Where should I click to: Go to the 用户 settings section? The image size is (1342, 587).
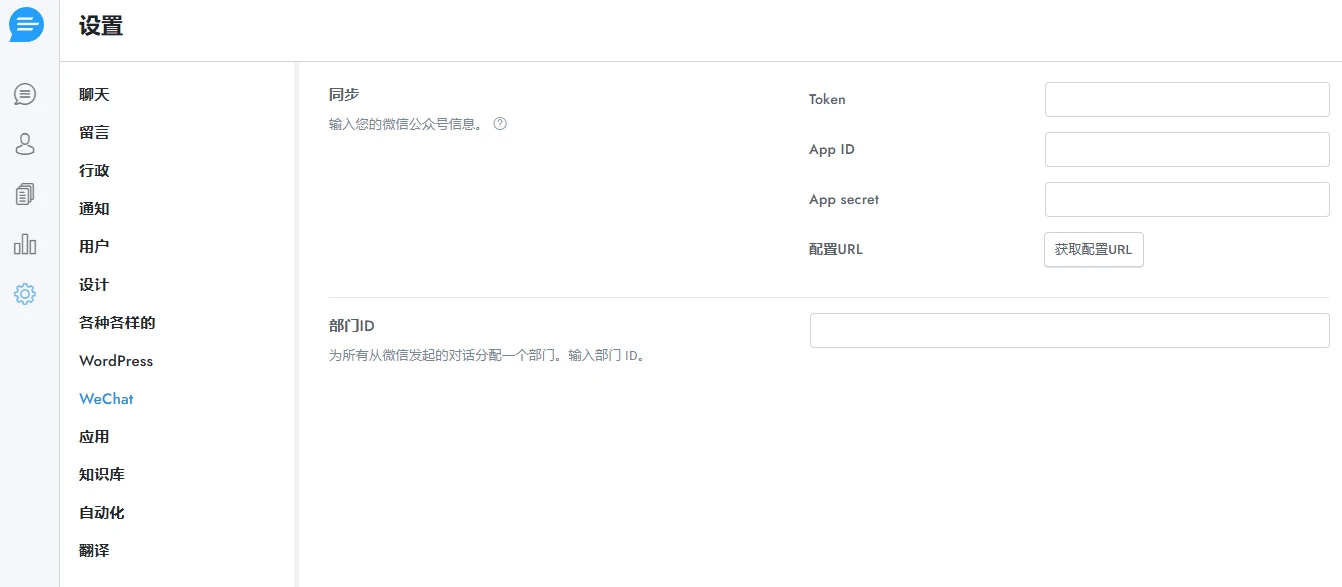[93, 246]
